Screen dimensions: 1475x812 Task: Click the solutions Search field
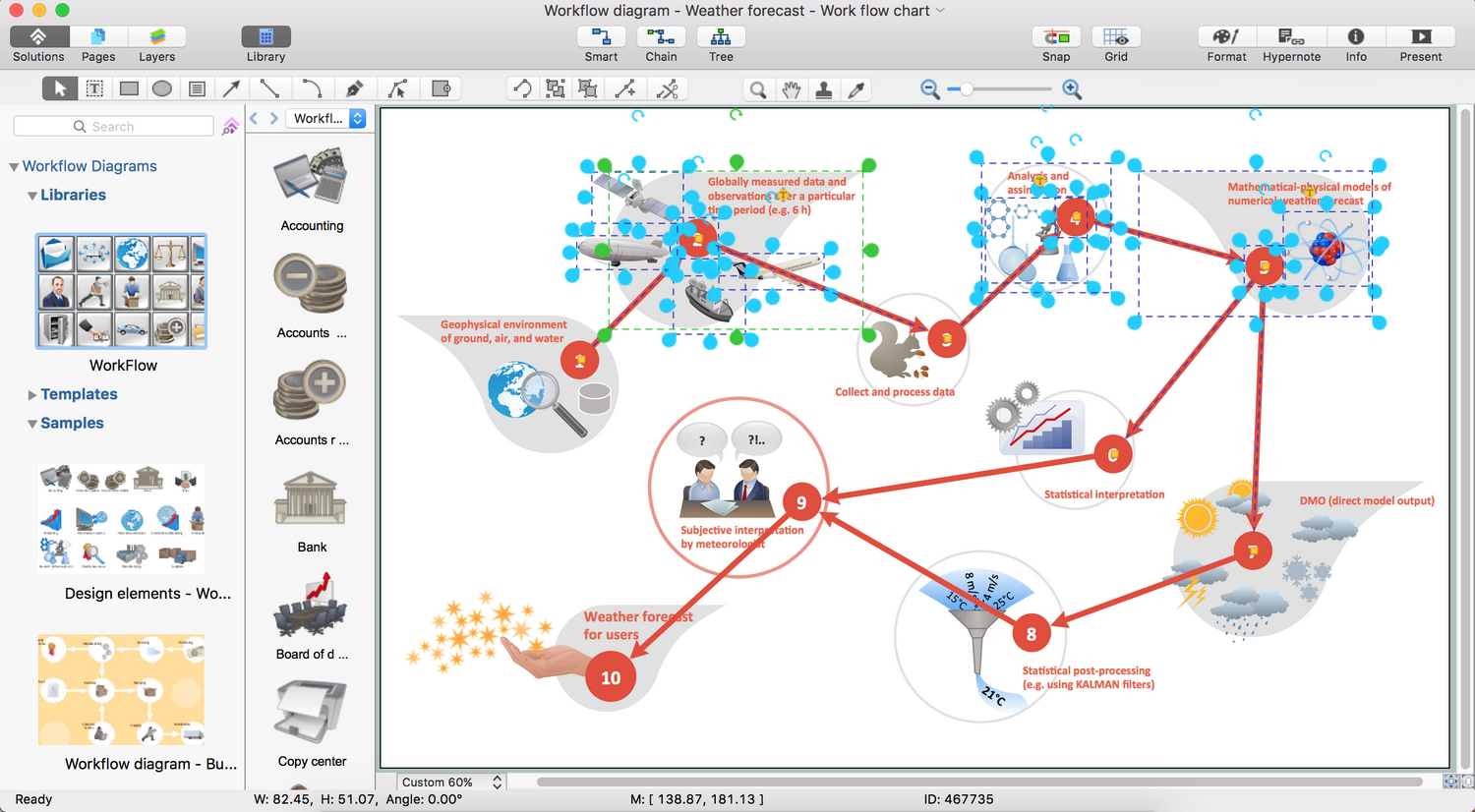(x=113, y=126)
